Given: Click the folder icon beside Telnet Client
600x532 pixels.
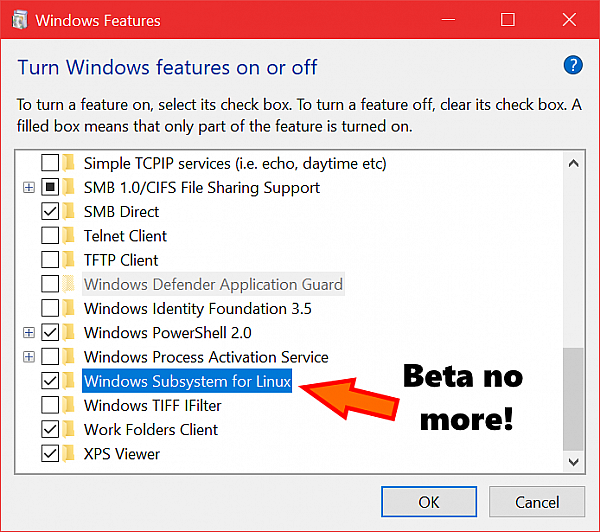Looking at the screenshot, I should coord(68,236).
